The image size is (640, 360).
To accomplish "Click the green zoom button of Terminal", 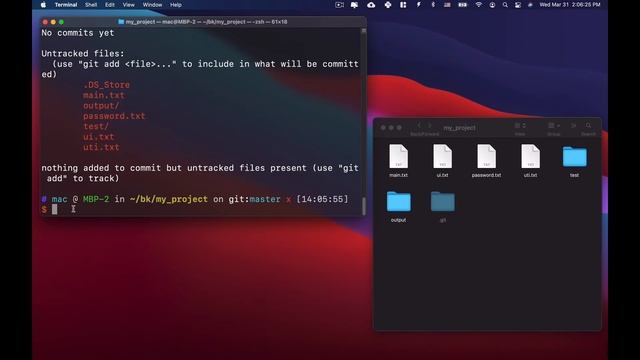I will 61,22.
